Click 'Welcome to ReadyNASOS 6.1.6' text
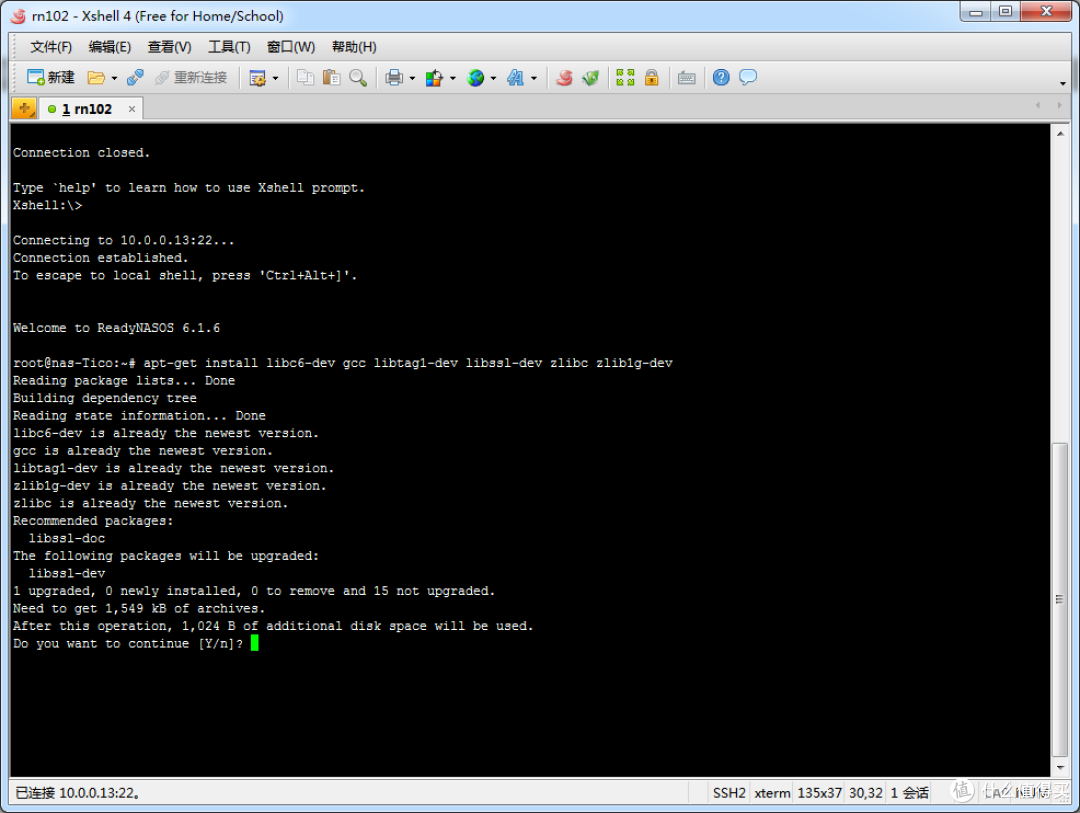The width and height of the screenshot is (1080, 813). pos(116,328)
